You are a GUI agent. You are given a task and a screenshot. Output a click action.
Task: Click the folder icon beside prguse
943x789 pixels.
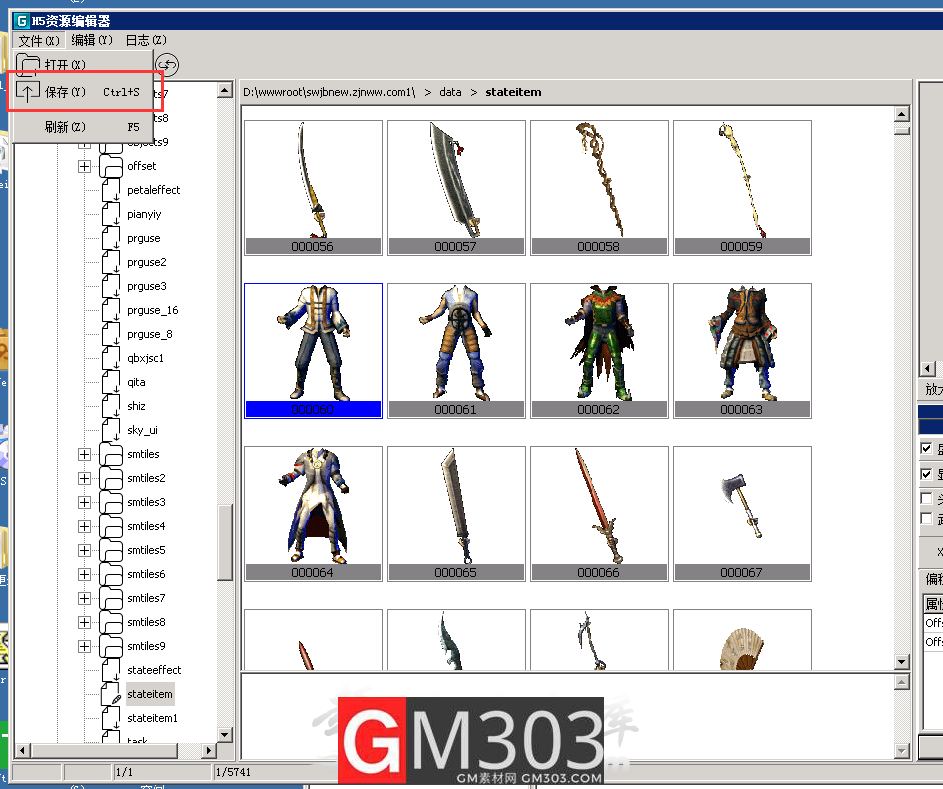pos(110,238)
